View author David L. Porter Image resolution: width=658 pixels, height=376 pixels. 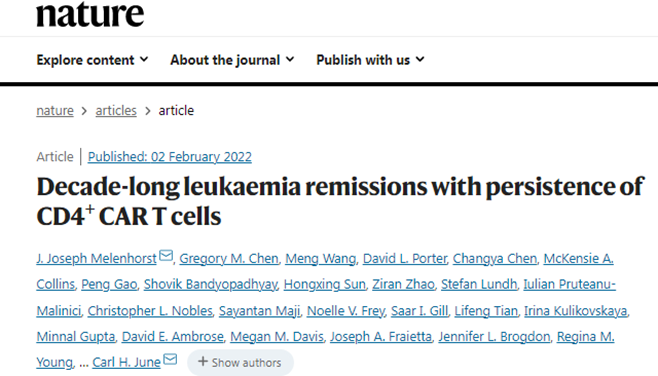[405, 258]
